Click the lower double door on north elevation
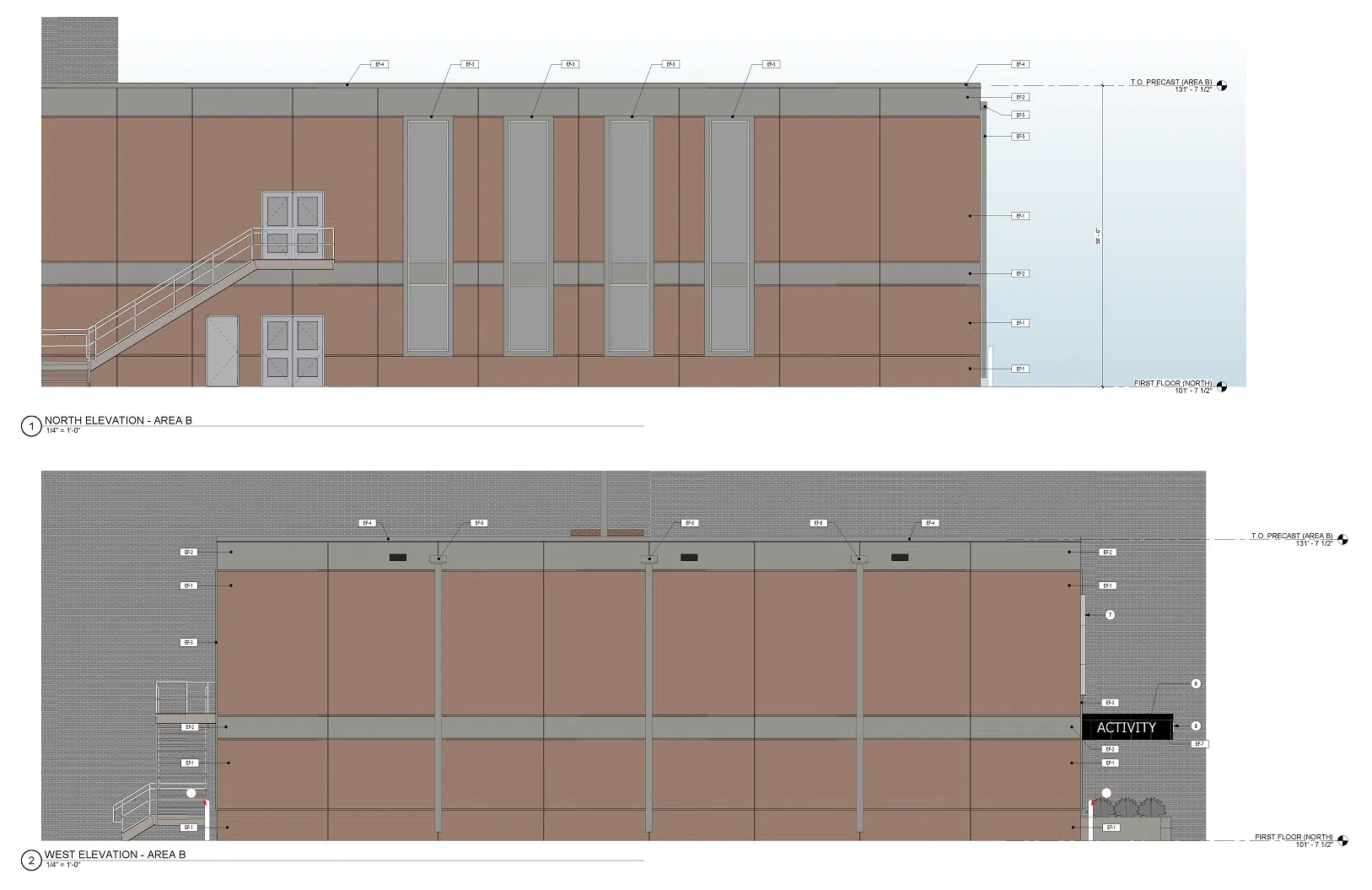Viewport: 1372px width, 890px height. (293, 351)
